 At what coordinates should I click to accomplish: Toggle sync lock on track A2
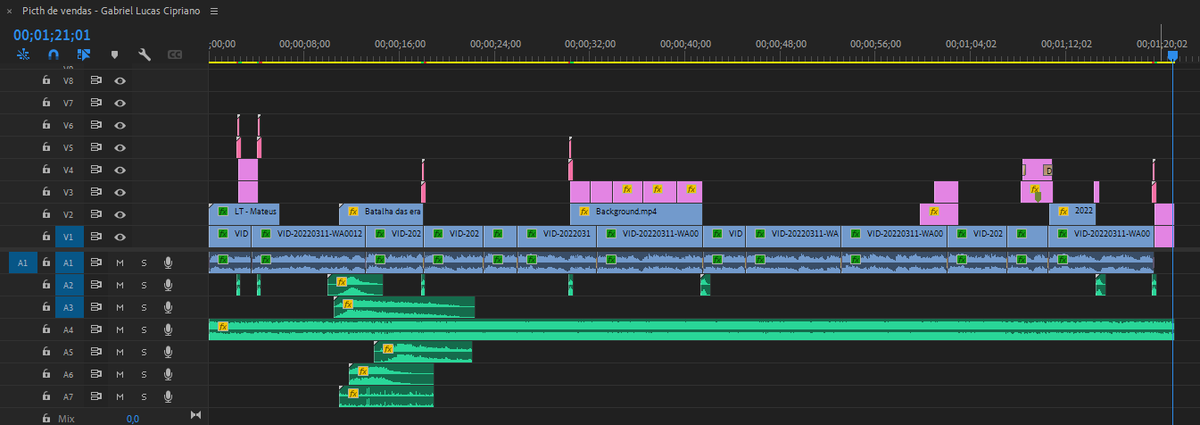coord(97,285)
